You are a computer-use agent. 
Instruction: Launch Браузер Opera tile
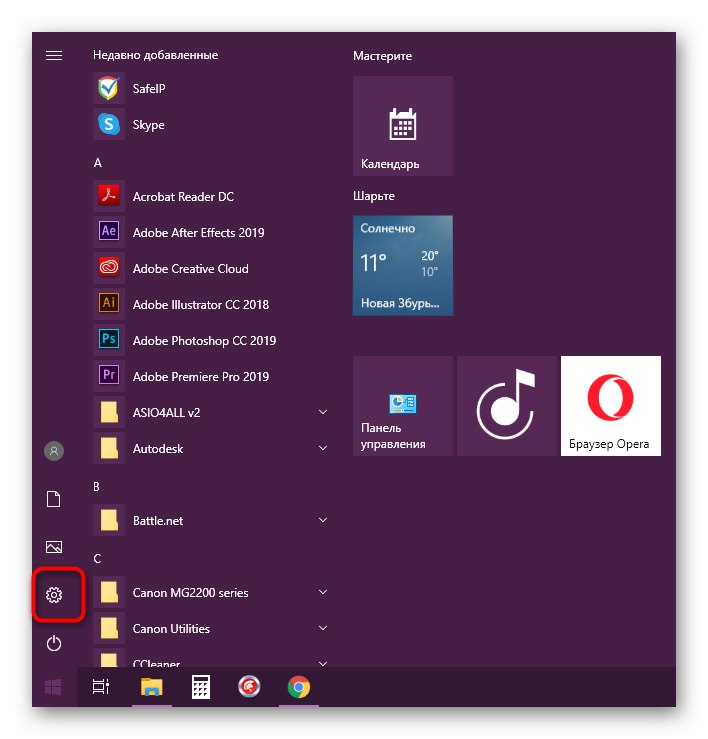coord(611,406)
